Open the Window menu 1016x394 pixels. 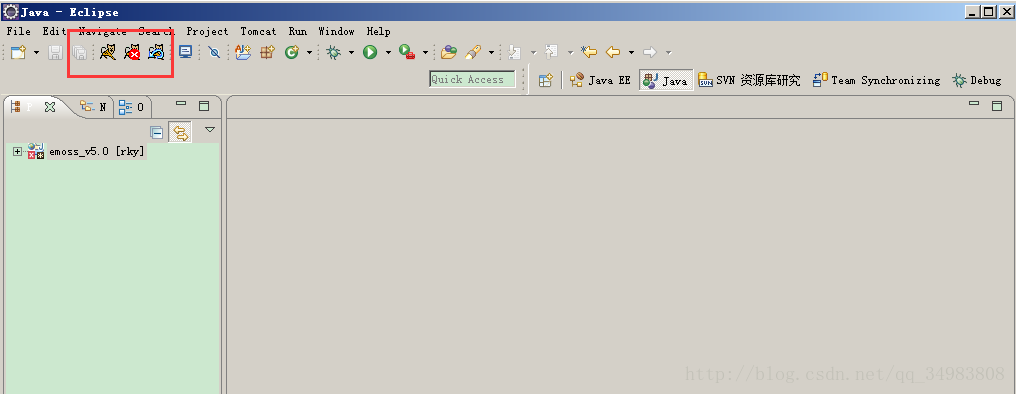336,31
